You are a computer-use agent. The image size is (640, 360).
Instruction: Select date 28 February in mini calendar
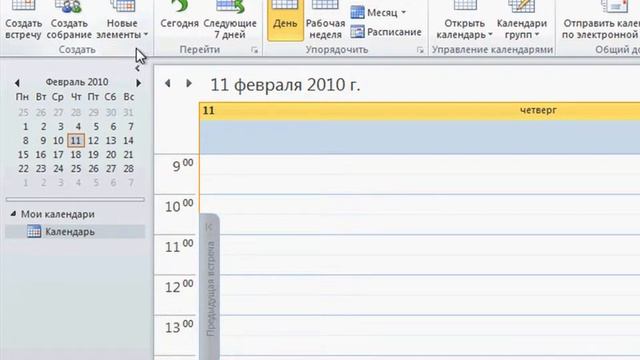pos(128,169)
